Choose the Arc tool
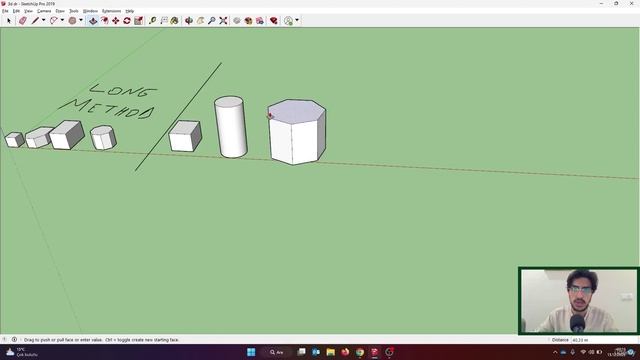Viewport: 640px width, 360px height. 53,20
